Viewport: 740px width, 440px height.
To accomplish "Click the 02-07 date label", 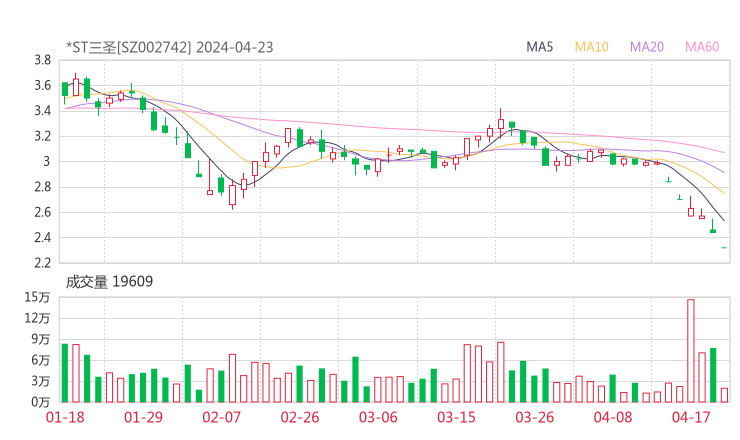I will coord(222,417).
